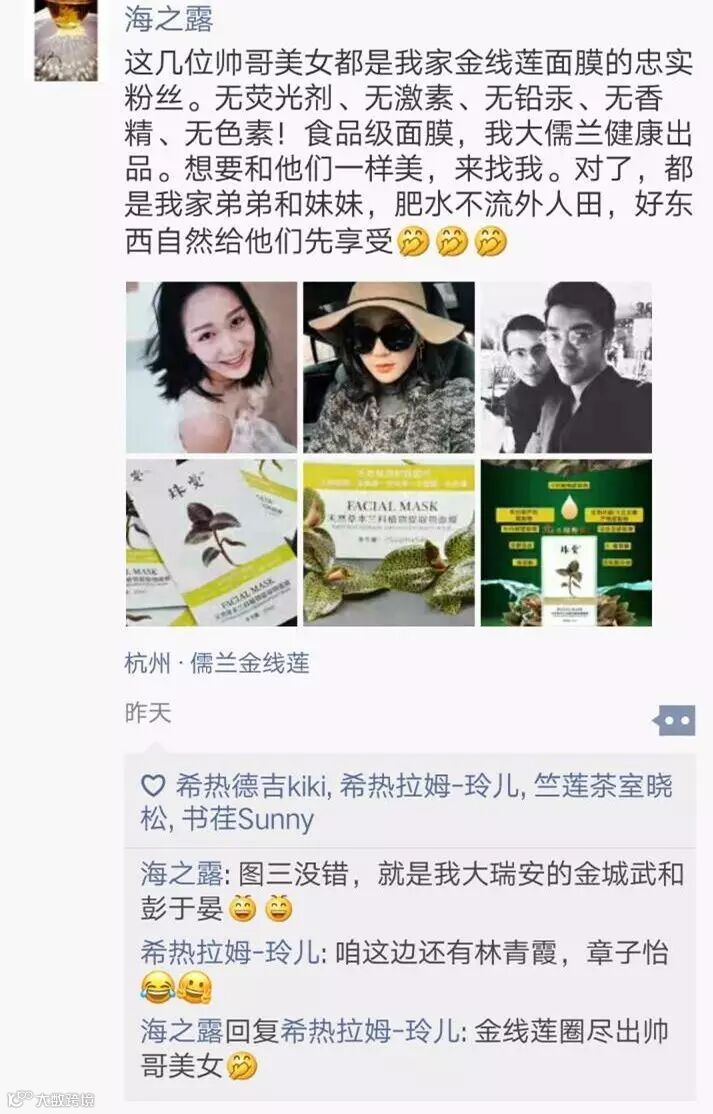View the black-and-white photo of two men
The image size is (713, 1114).
tap(566, 367)
